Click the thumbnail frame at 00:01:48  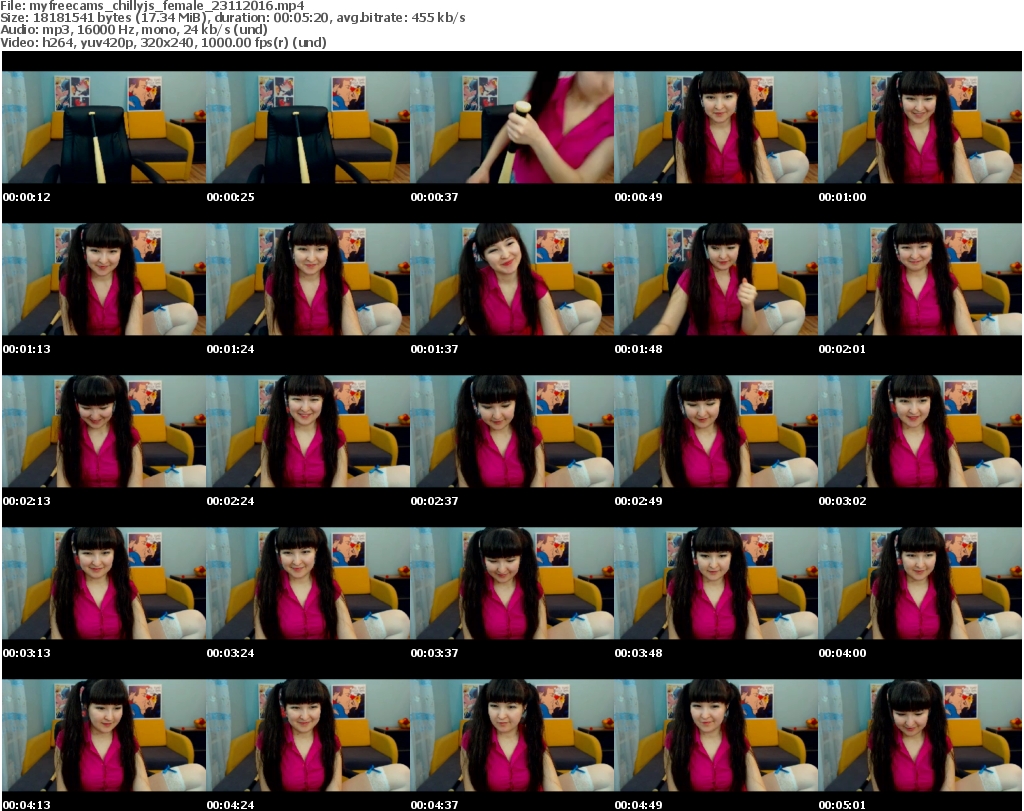[716, 279]
